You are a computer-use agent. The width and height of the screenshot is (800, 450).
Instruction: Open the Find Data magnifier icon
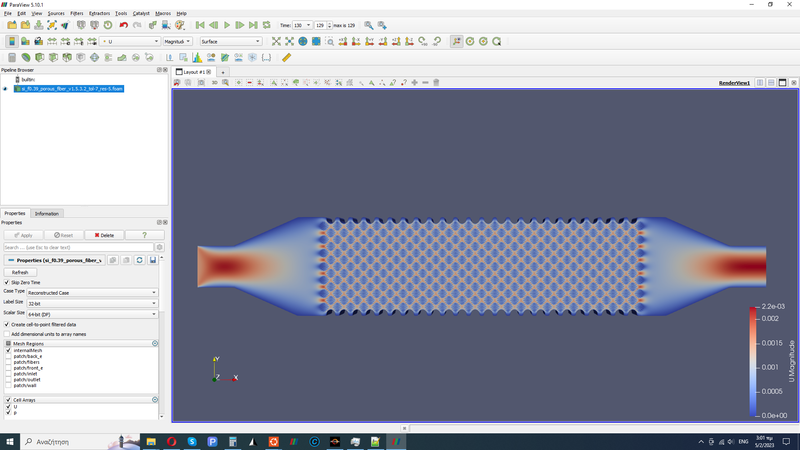pyautogui.click(x=369, y=24)
